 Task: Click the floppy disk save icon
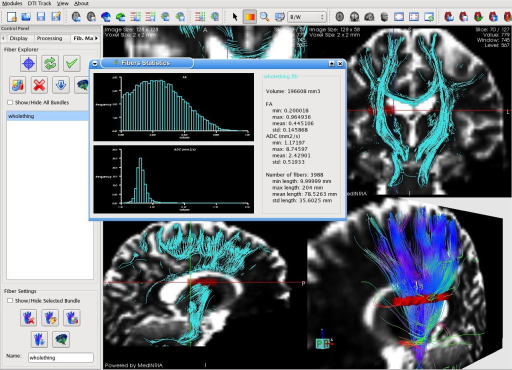tap(41, 16)
